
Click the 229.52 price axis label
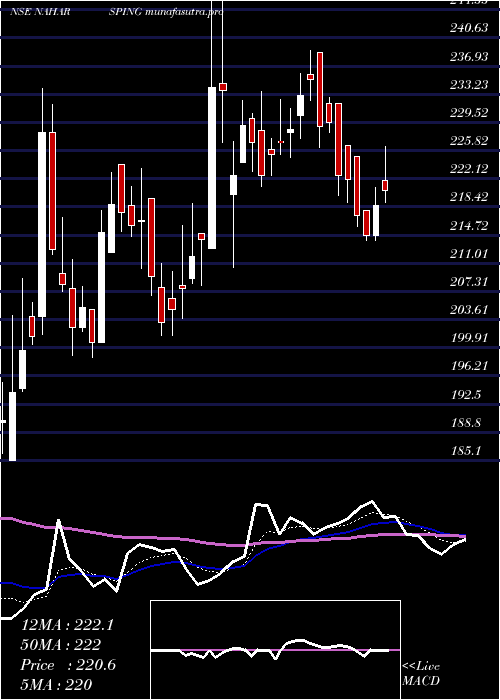click(468, 113)
